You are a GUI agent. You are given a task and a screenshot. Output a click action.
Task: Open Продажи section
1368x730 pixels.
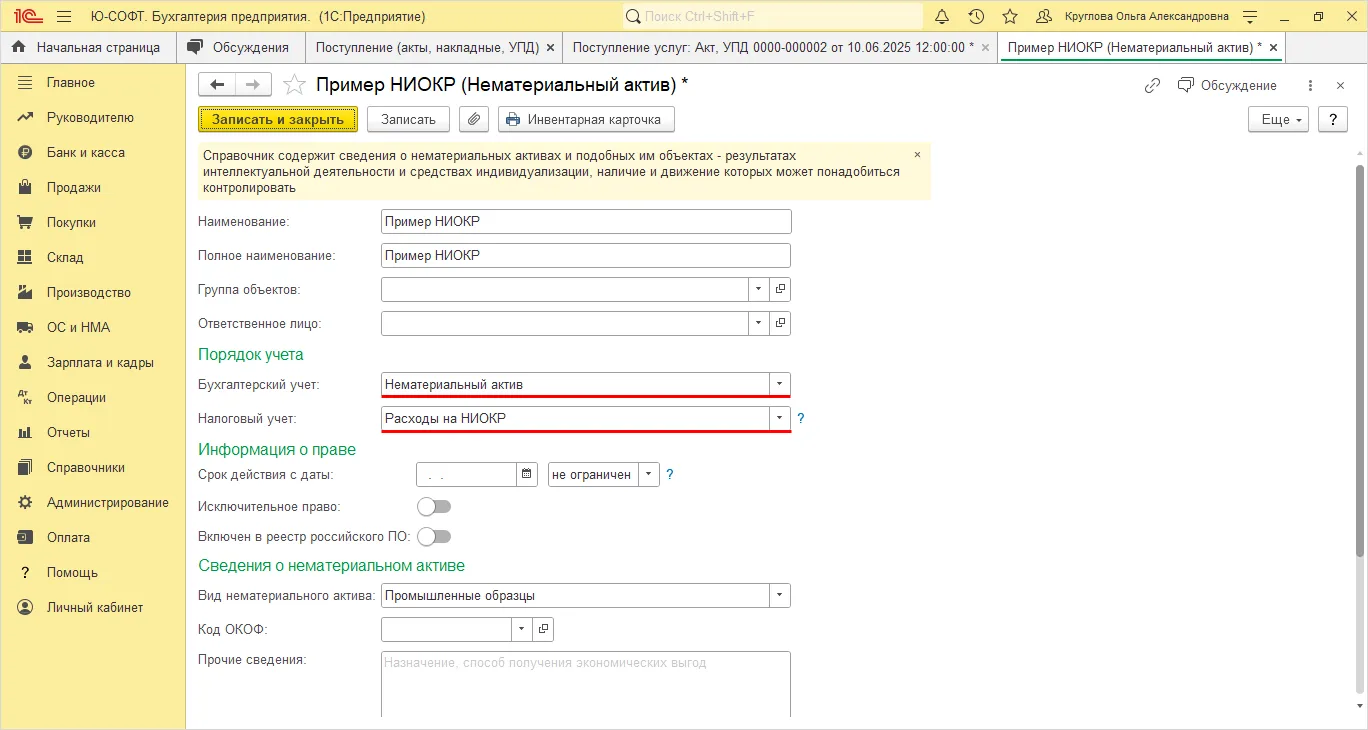click(x=74, y=187)
